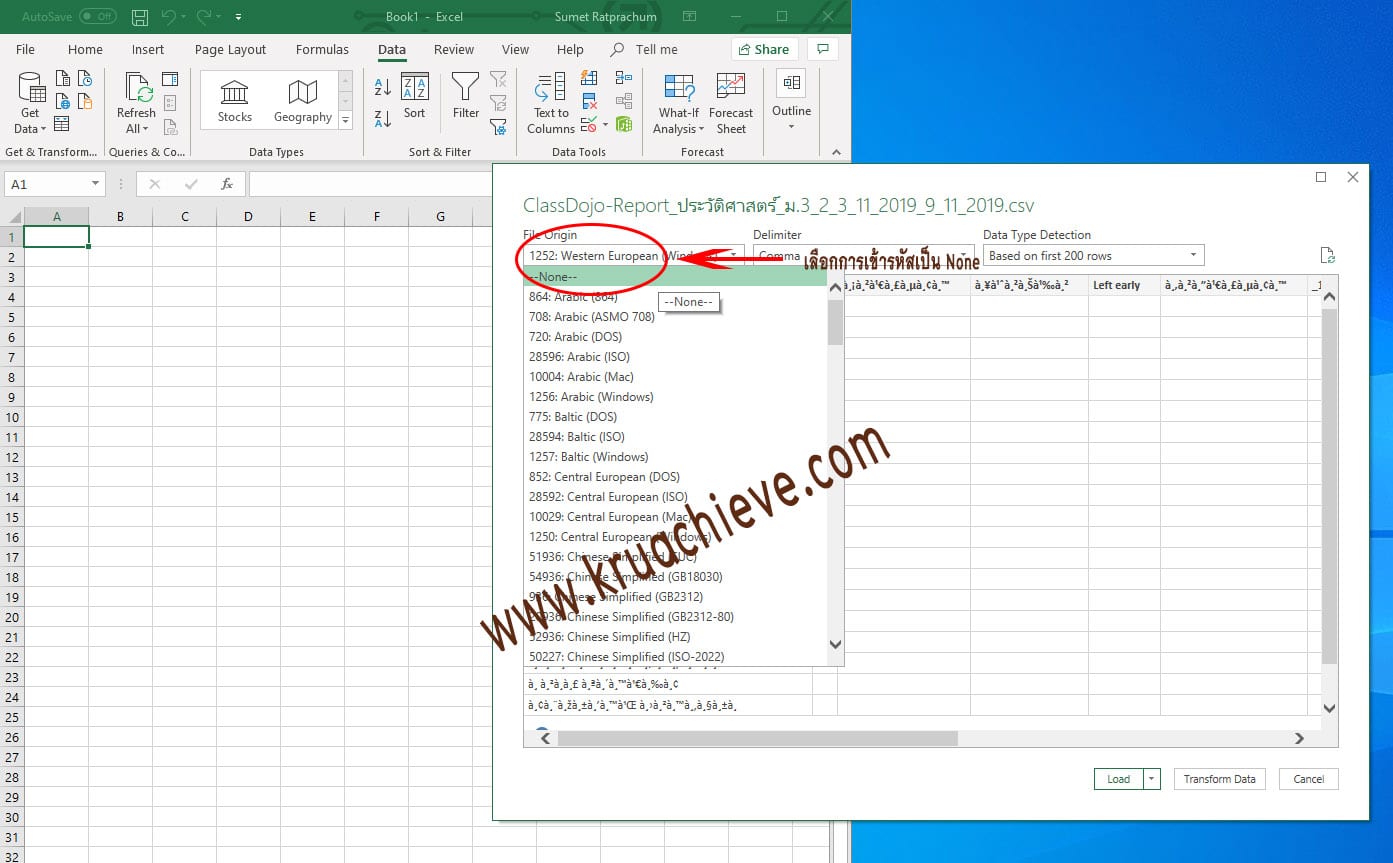Open the Outline group
The height and width of the screenshot is (863, 1393).
pyautogui.click(x=791, y=102)
